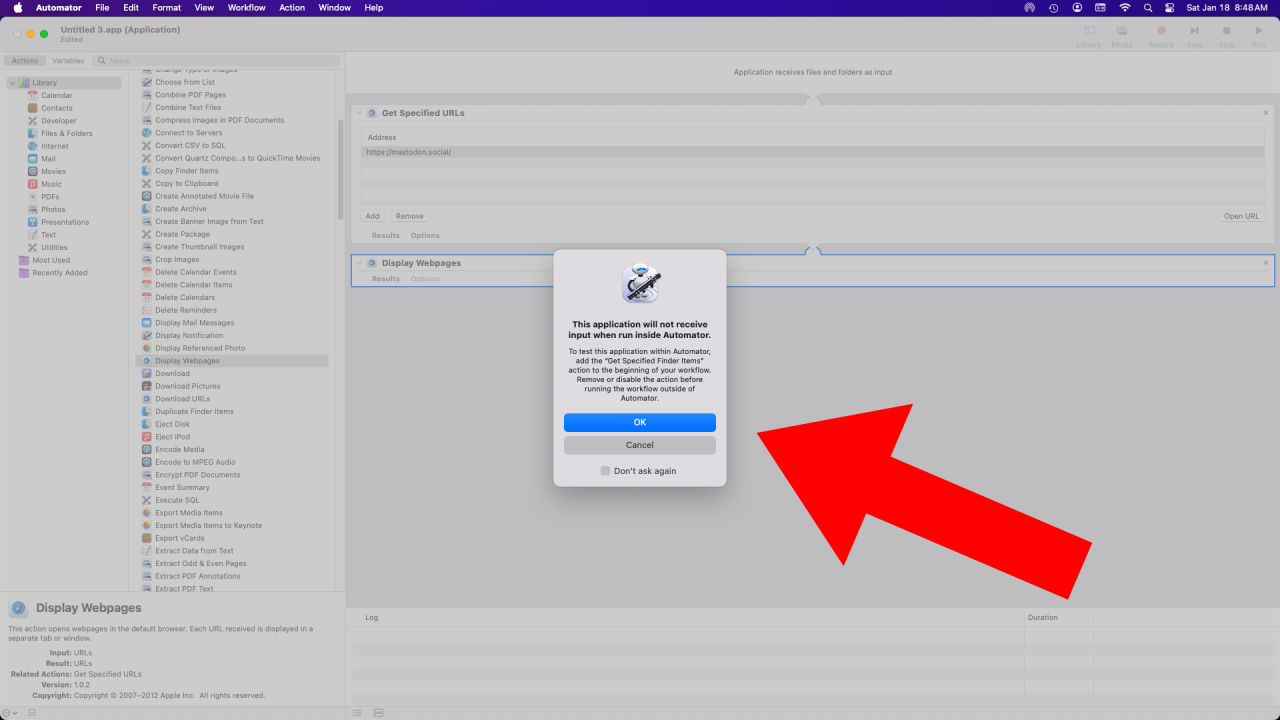Image resolution: width=1280 pixels, height=720 pixels.
Task: Check the Don't ask again box
Action: point(604,470)
